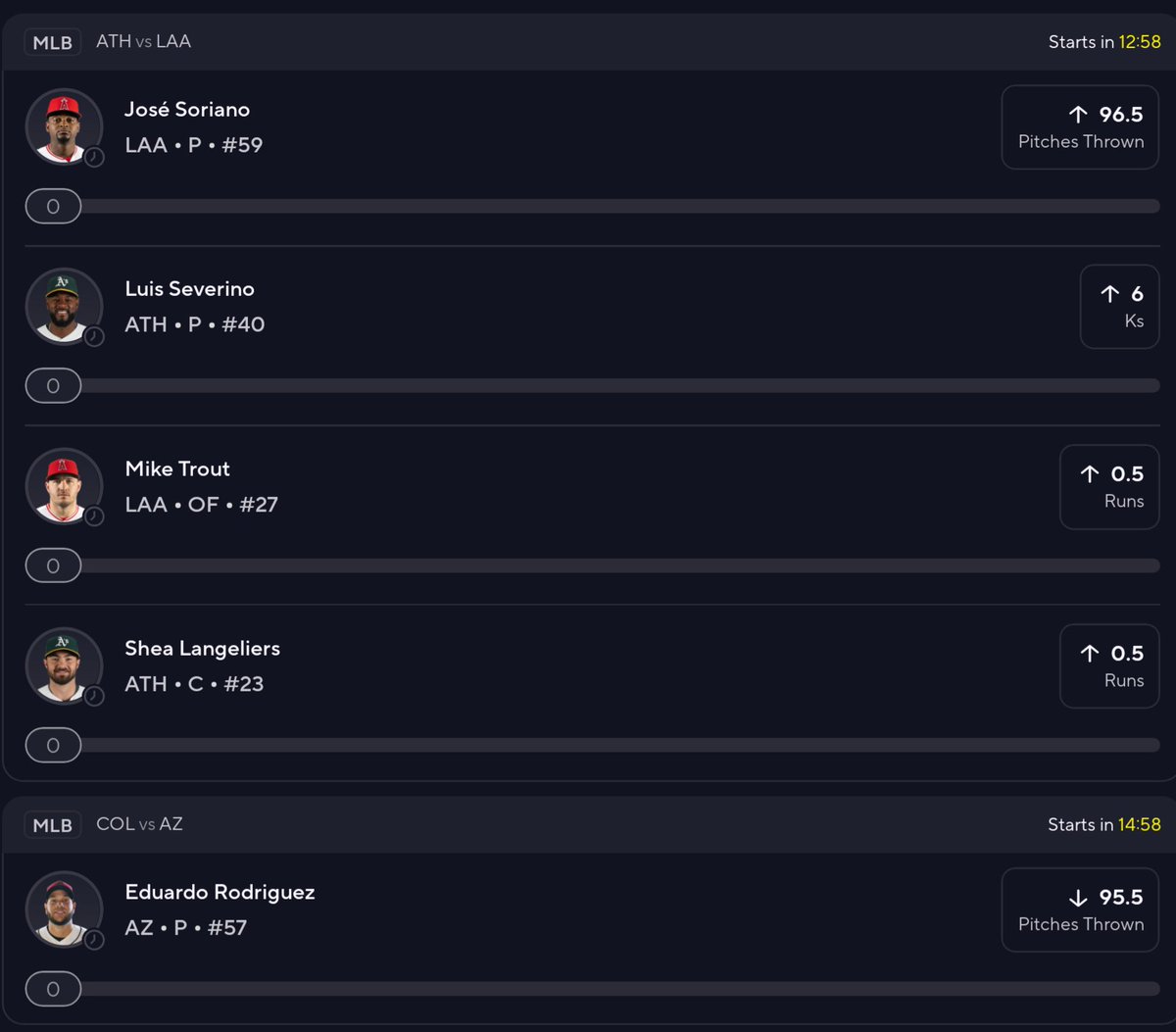The height and width of the screenshot is (1032, 1176).
Task: Click José Soriano's progress bar
Action: coord(592,207)
